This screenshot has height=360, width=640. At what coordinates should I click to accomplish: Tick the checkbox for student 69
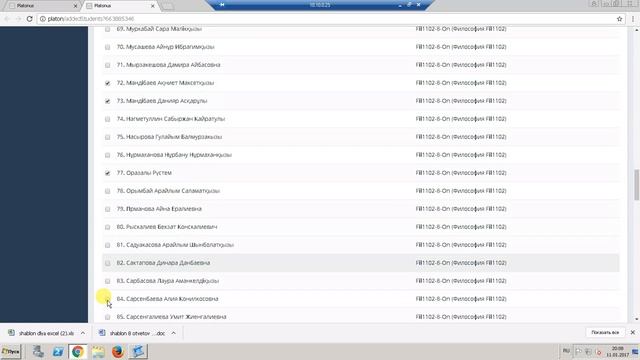pyautogui.click(x=107, y=29)
